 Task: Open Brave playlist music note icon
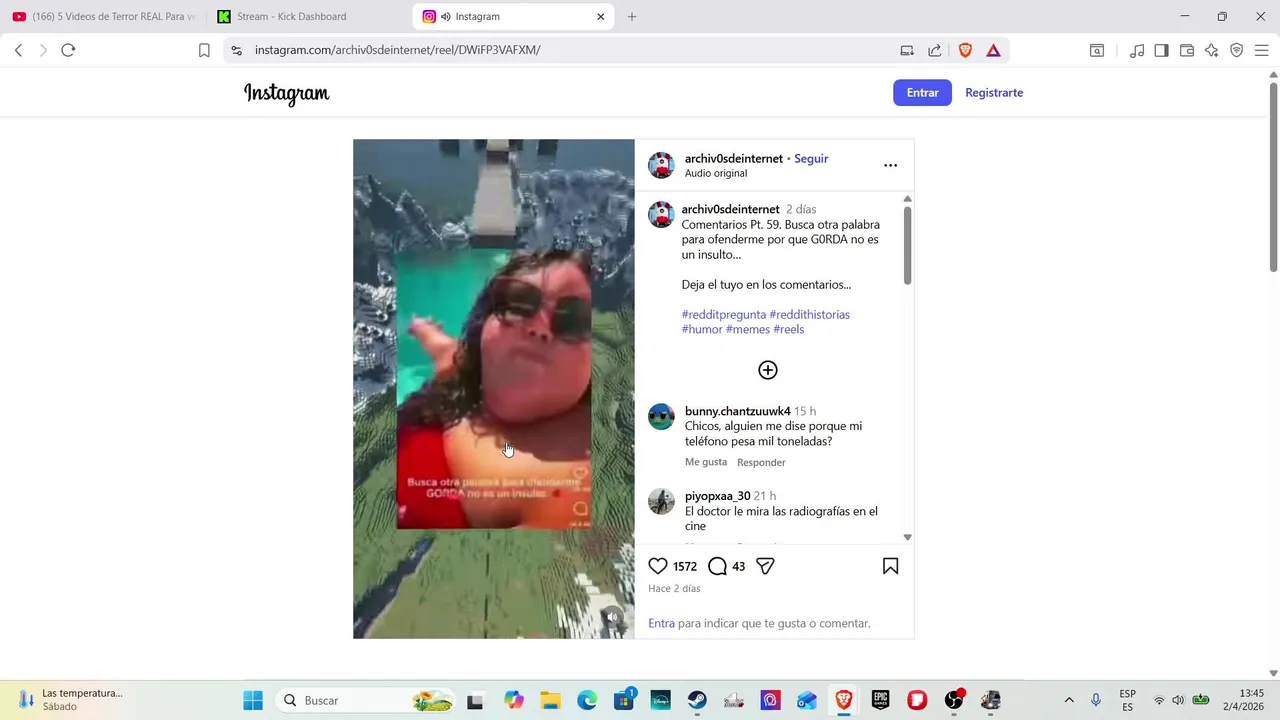[1137, 50]
